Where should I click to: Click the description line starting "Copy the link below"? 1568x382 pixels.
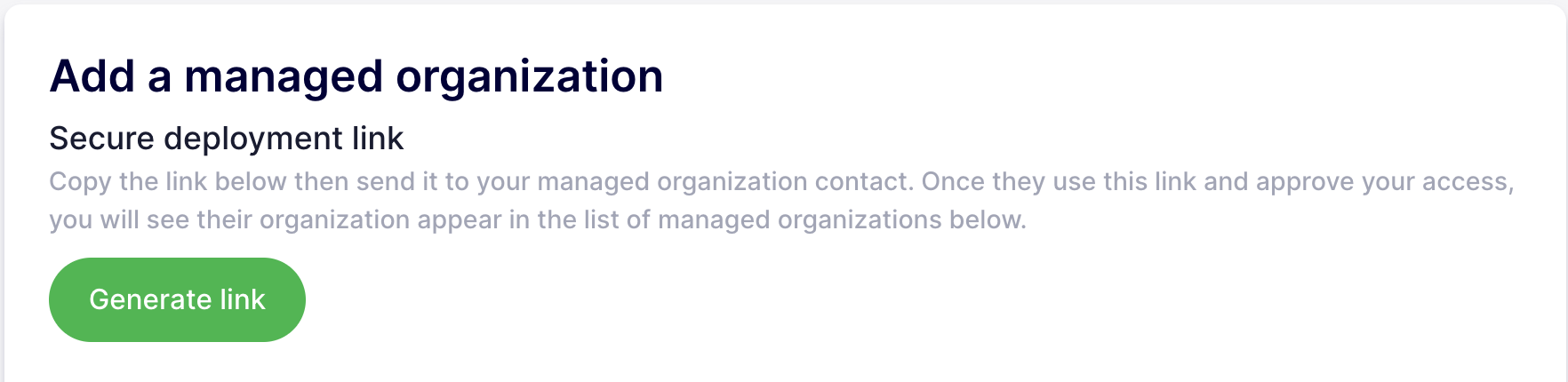coord(780,181)
